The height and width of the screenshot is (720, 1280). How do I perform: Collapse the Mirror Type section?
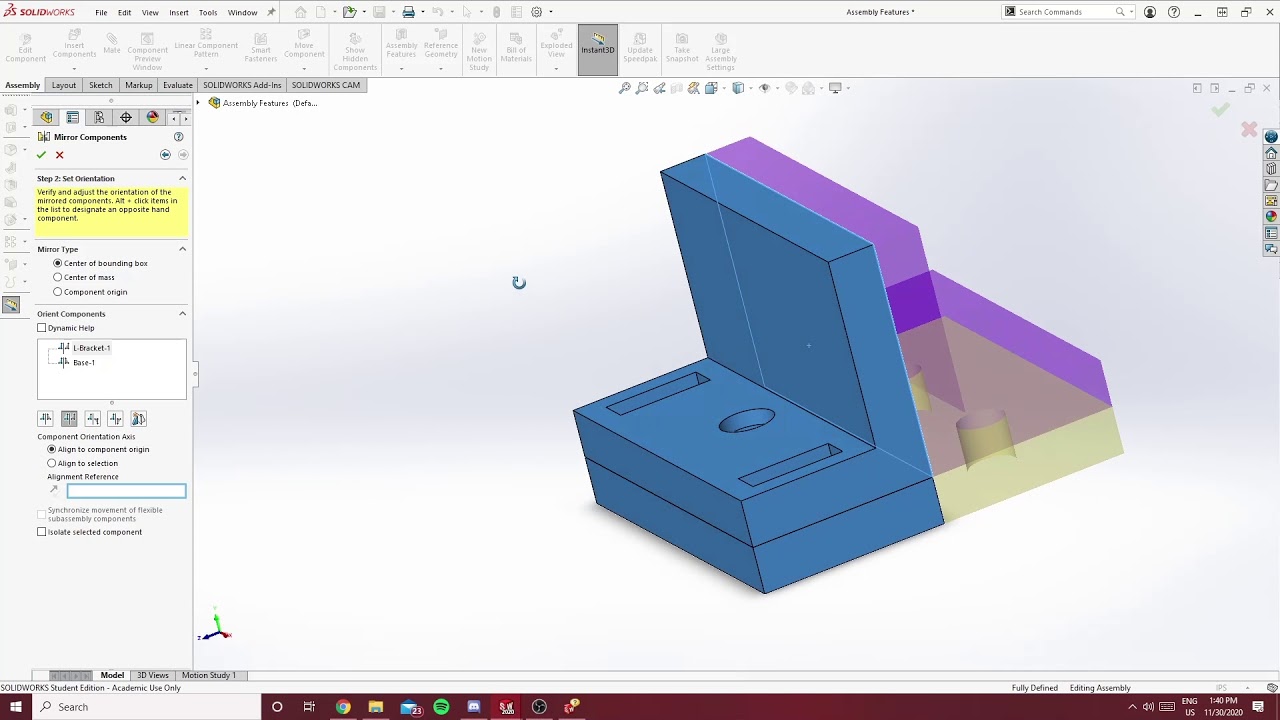click(x=182, y=249)
